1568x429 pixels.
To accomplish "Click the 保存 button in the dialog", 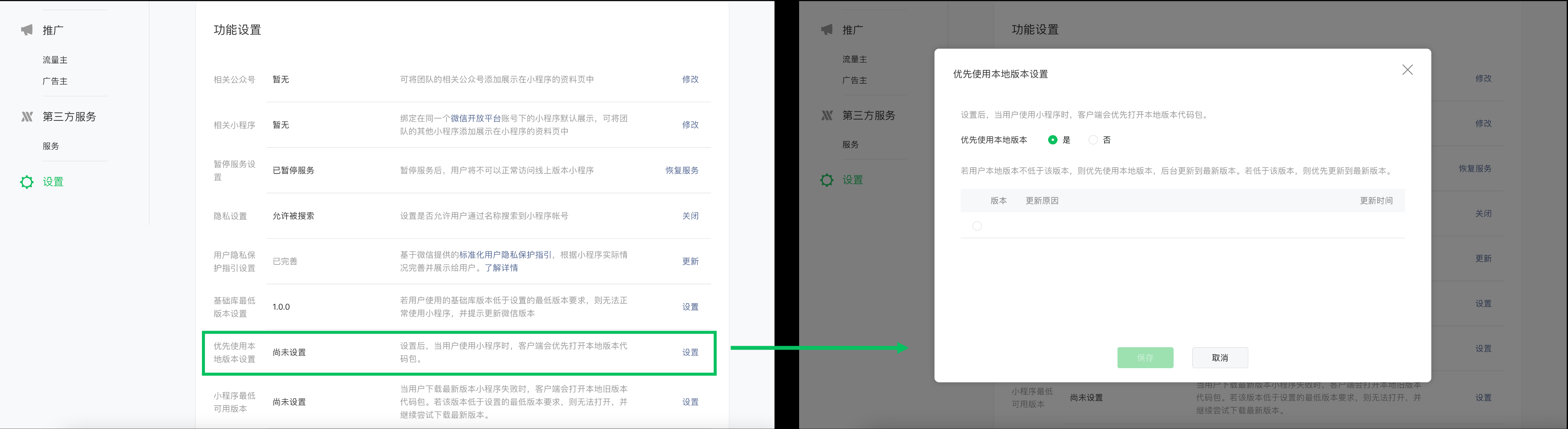I will [x=1145, y=358].
